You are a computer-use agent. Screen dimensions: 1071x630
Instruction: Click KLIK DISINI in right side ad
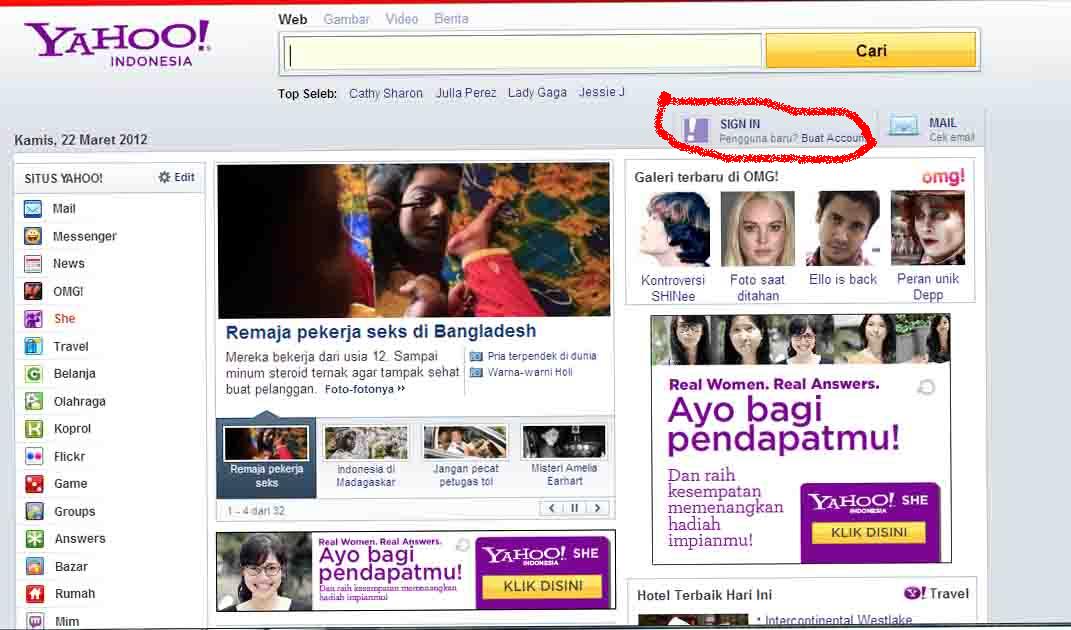[x=869, y=532]
